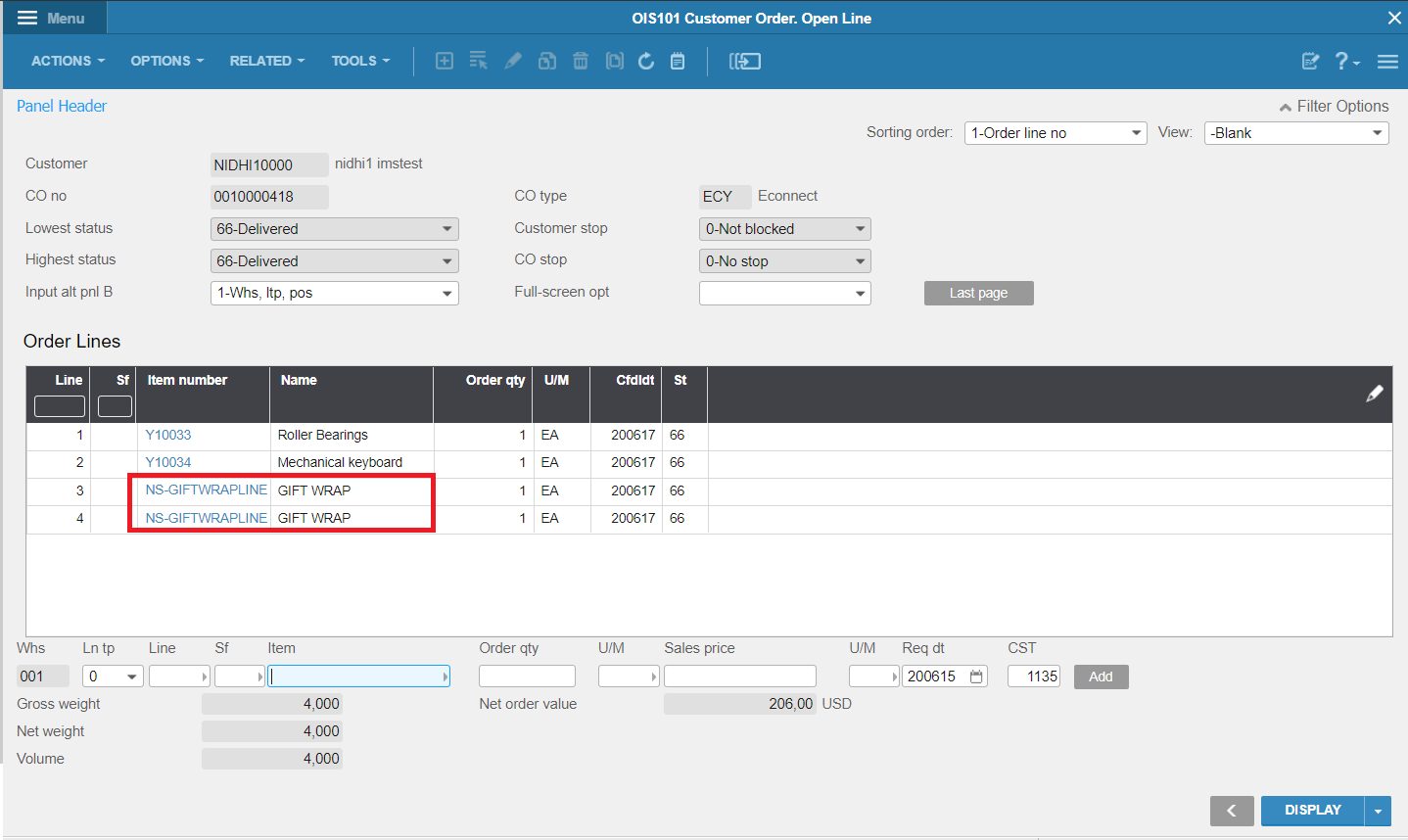Click the pencil icon in the grid header
The height and width of the screenshot is (840, 1408).
click(1375, 393)
